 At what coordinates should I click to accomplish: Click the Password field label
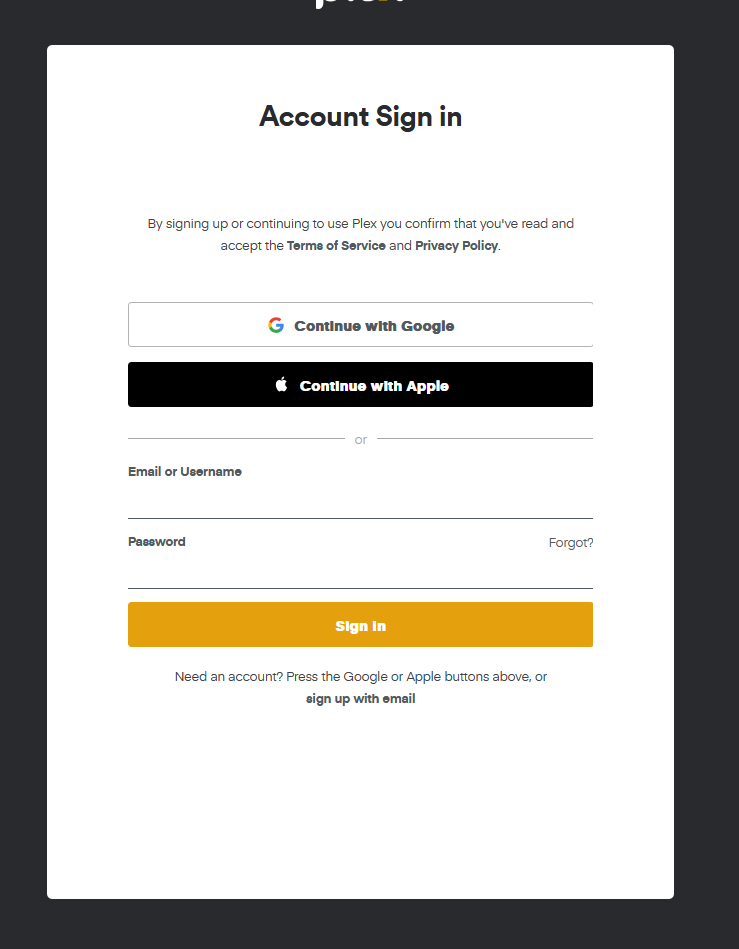157,542
